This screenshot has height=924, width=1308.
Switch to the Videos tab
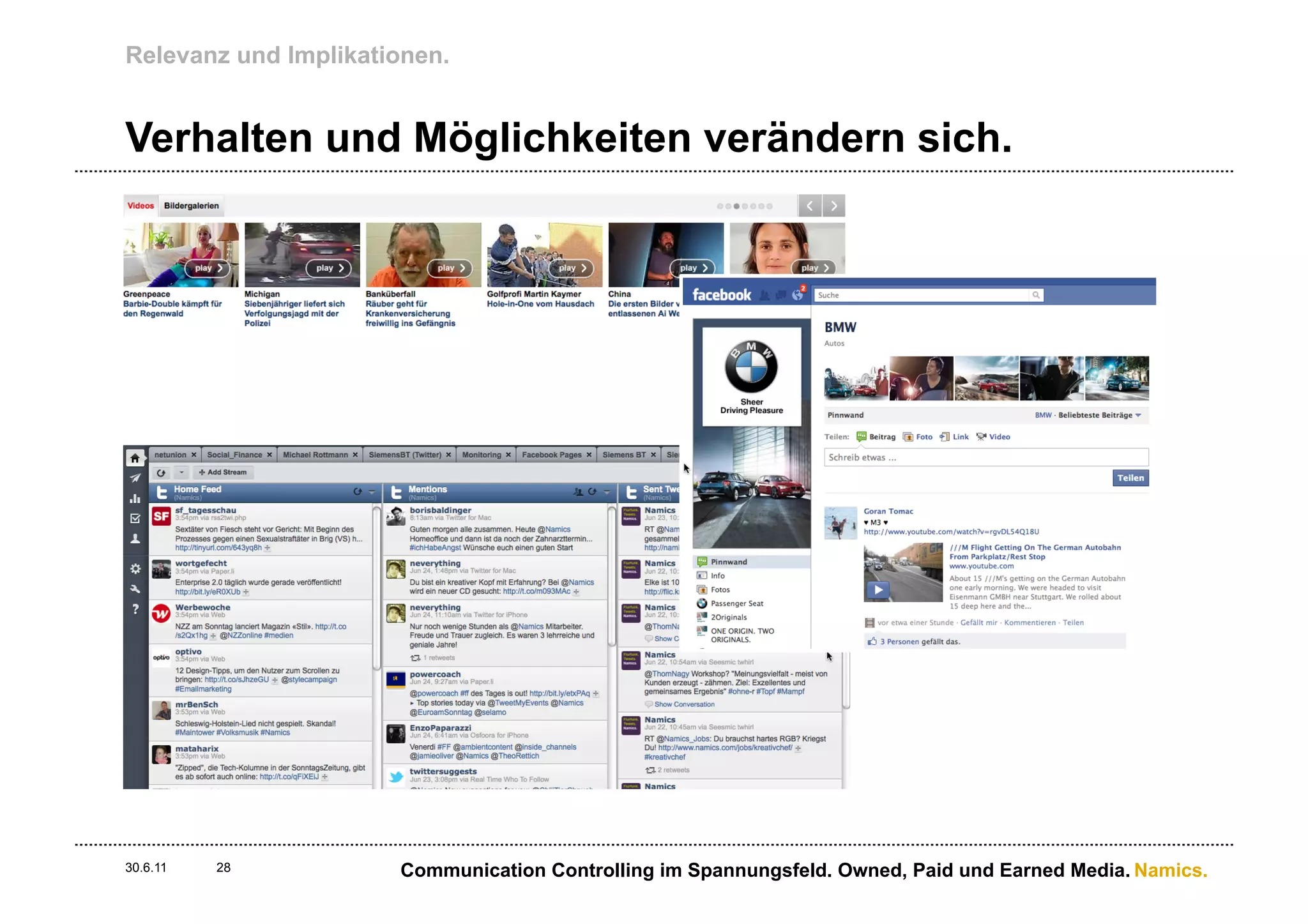coord(141,206)
